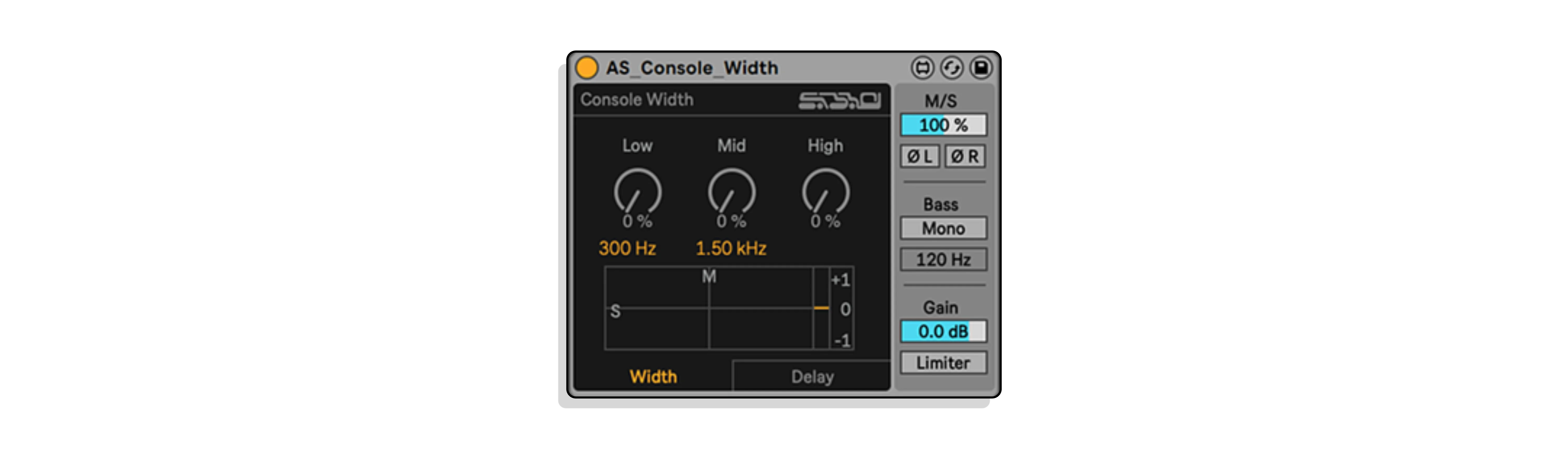Click the Sasha logo in Console Width header
This screenshot has width=1568, height=449.
pyautogui.click(x=839, y=101)
